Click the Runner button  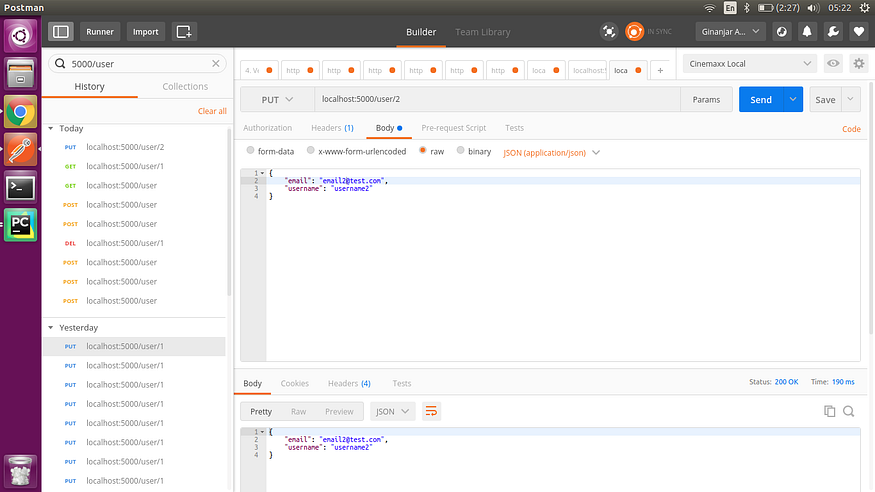[100, 32]
